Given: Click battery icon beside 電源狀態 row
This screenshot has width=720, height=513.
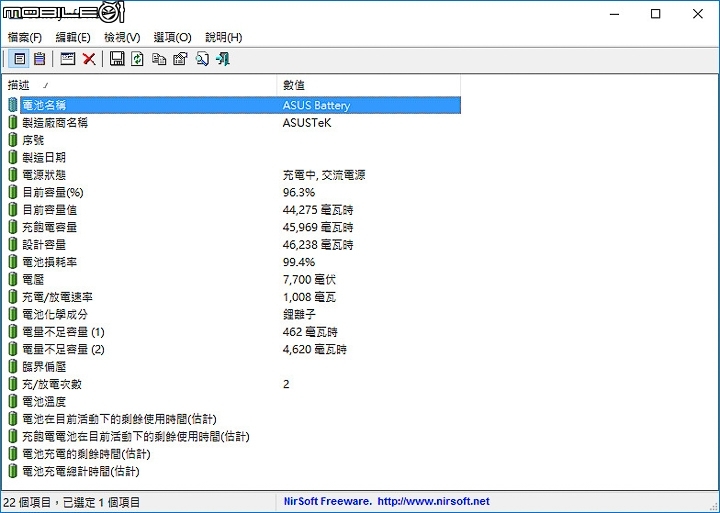Looking at the screenshot, I should 13,175.
